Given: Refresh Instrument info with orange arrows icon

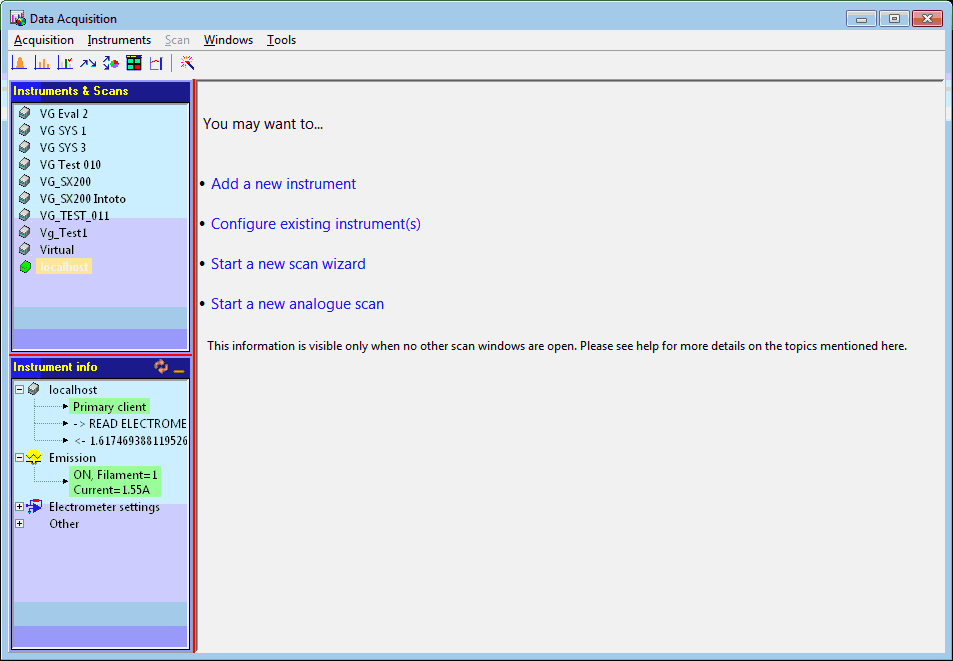Looking at the screenshot, I should point(161,367).
